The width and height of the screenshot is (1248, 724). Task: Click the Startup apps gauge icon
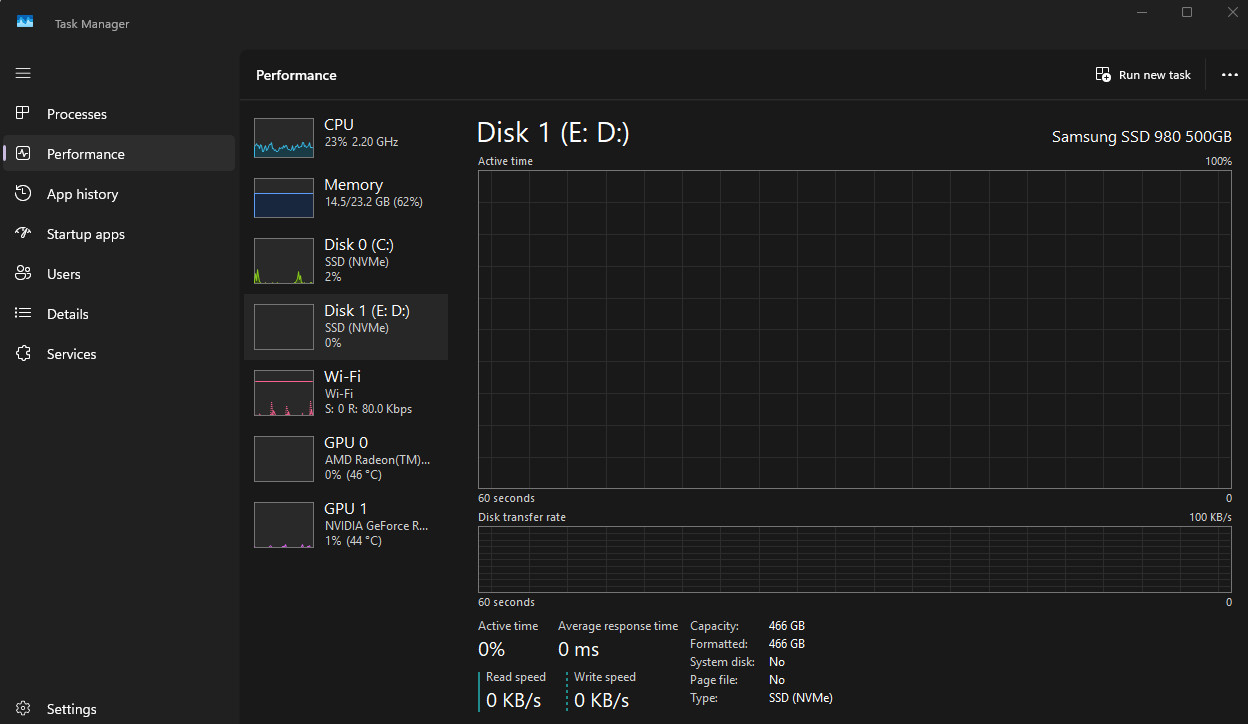click(x=23, y=233)
